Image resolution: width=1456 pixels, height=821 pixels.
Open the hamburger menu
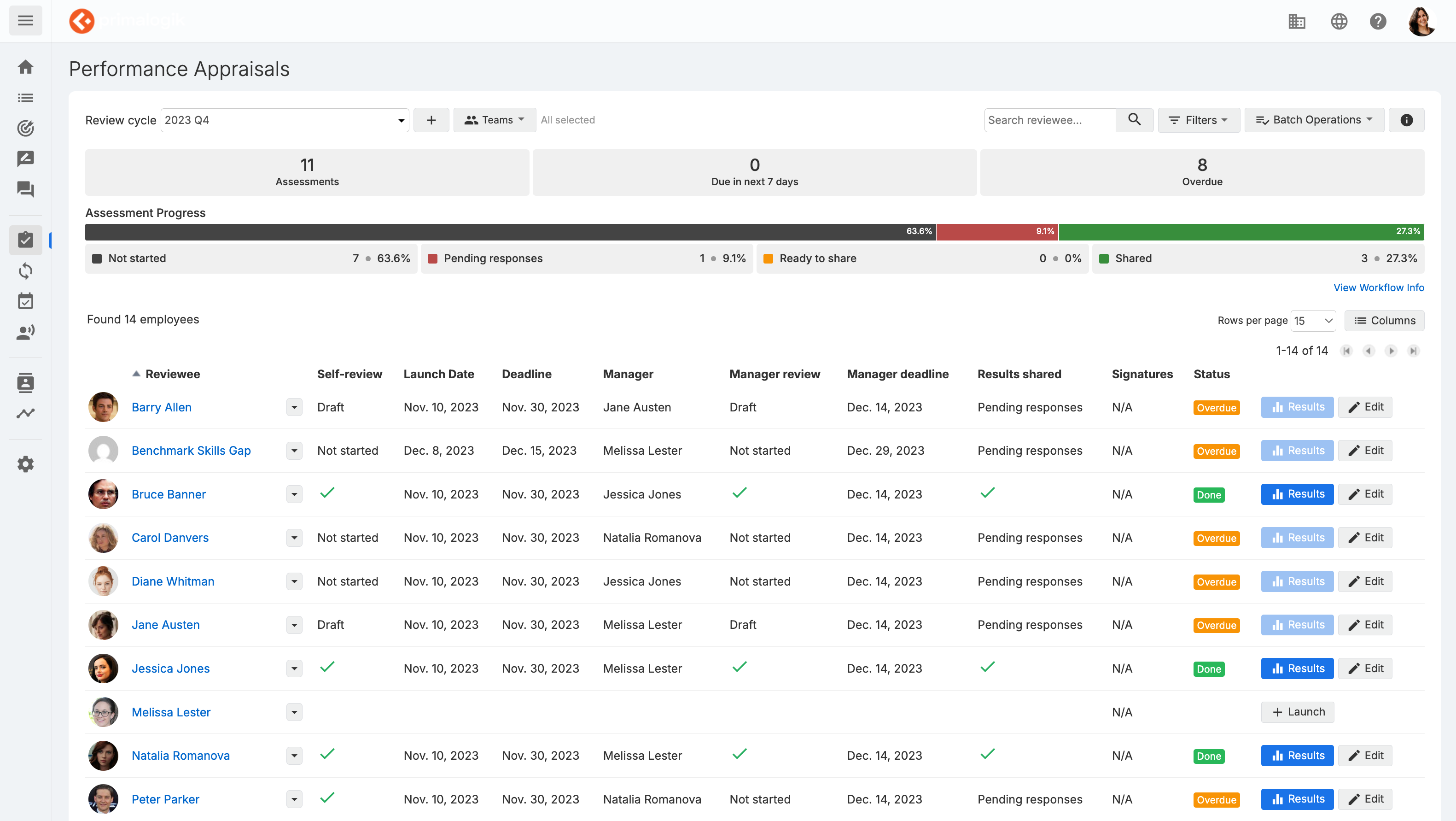25,21
